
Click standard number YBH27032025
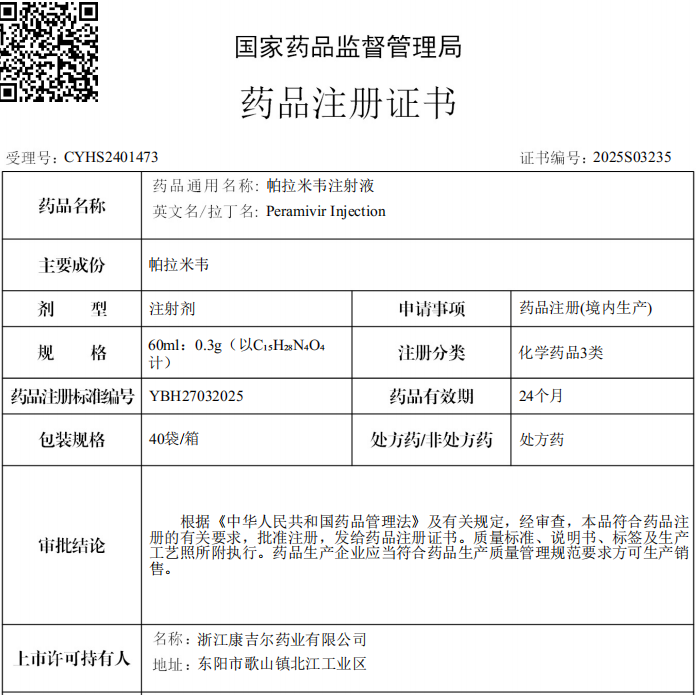pos(196,396)
